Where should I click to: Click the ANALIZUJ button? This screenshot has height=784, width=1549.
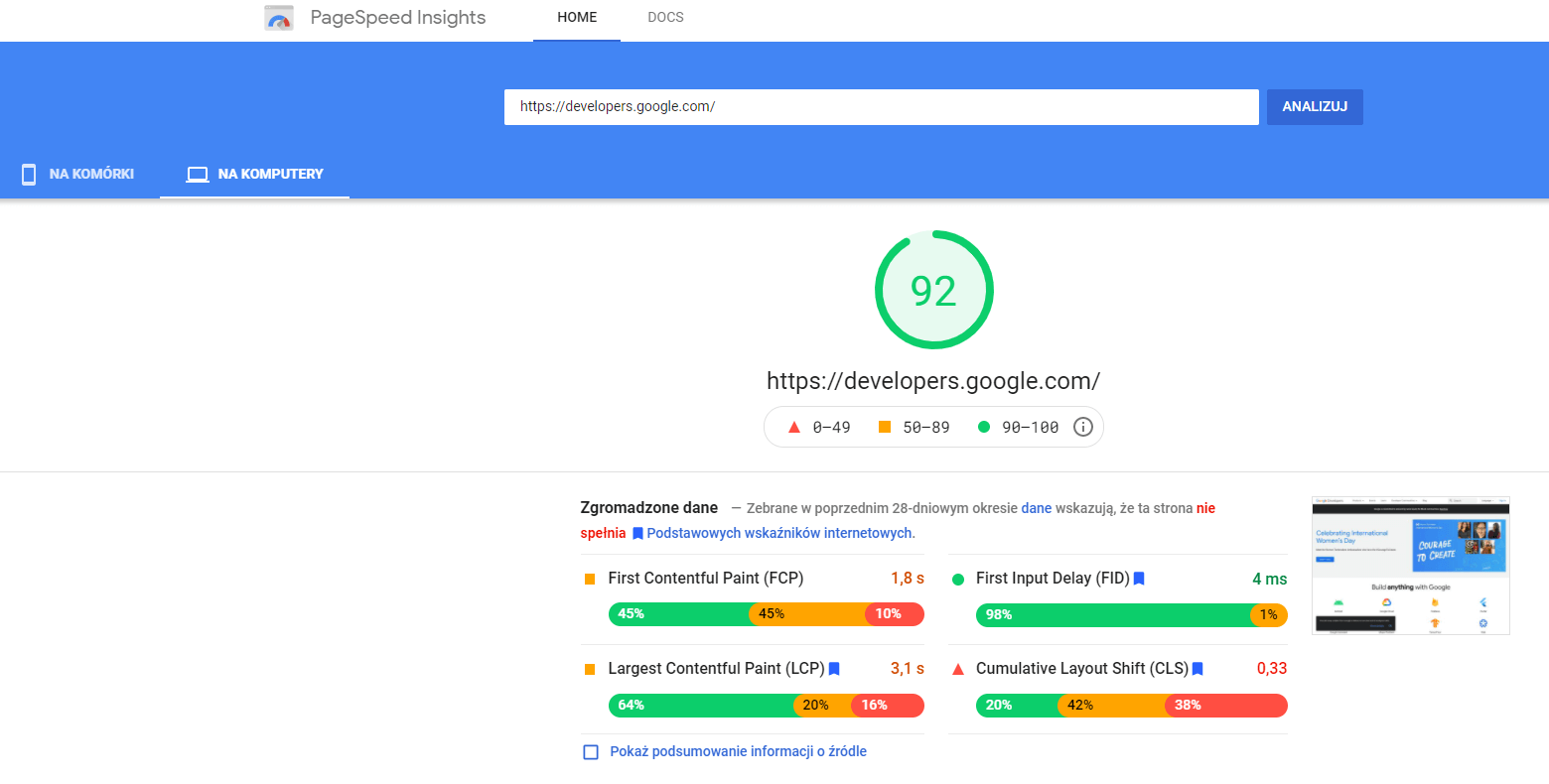1315,107
